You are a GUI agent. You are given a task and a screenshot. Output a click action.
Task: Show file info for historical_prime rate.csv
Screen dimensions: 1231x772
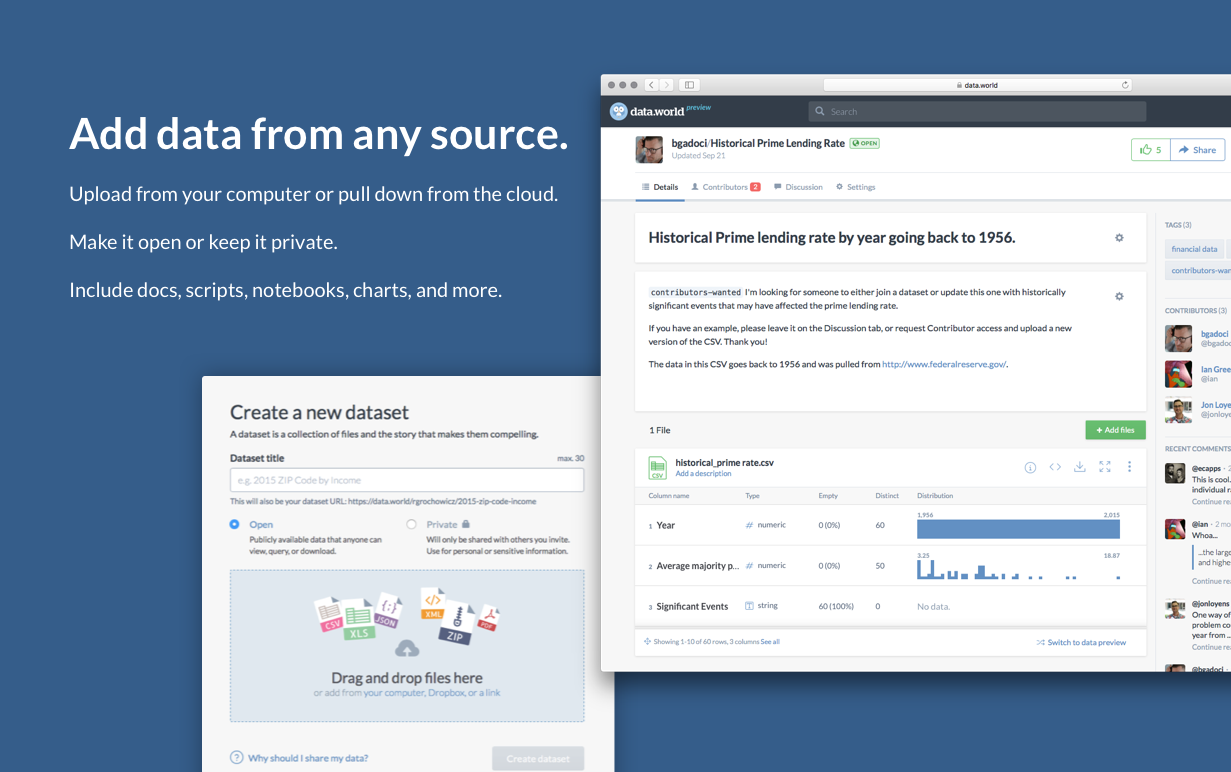1030,467
